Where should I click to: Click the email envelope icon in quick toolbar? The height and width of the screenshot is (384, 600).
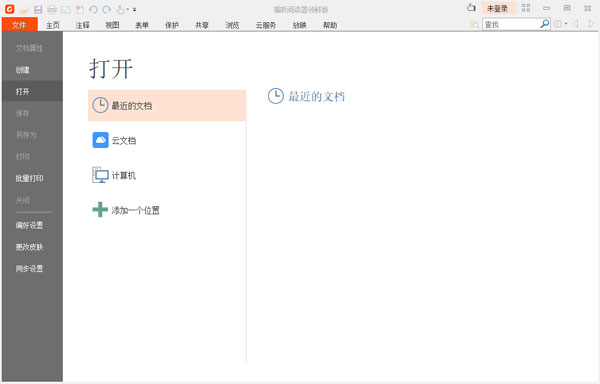pyautogui.click(x=66, y=9)
